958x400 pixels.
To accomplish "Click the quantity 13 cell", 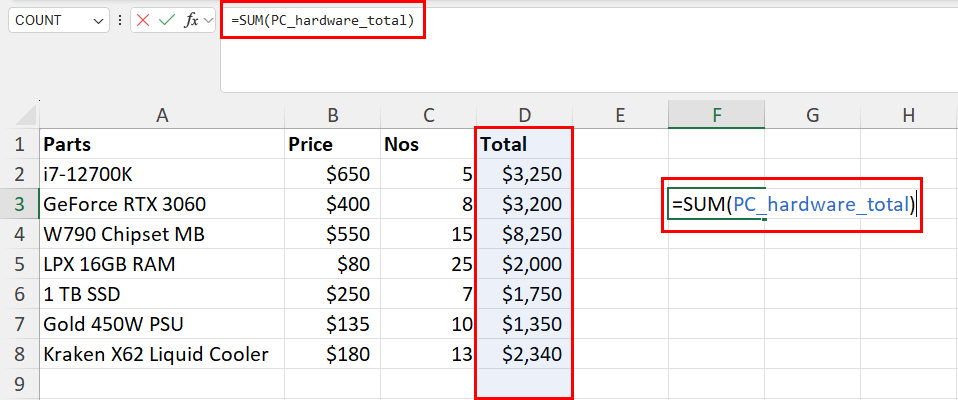I will (x=428, y=354).
